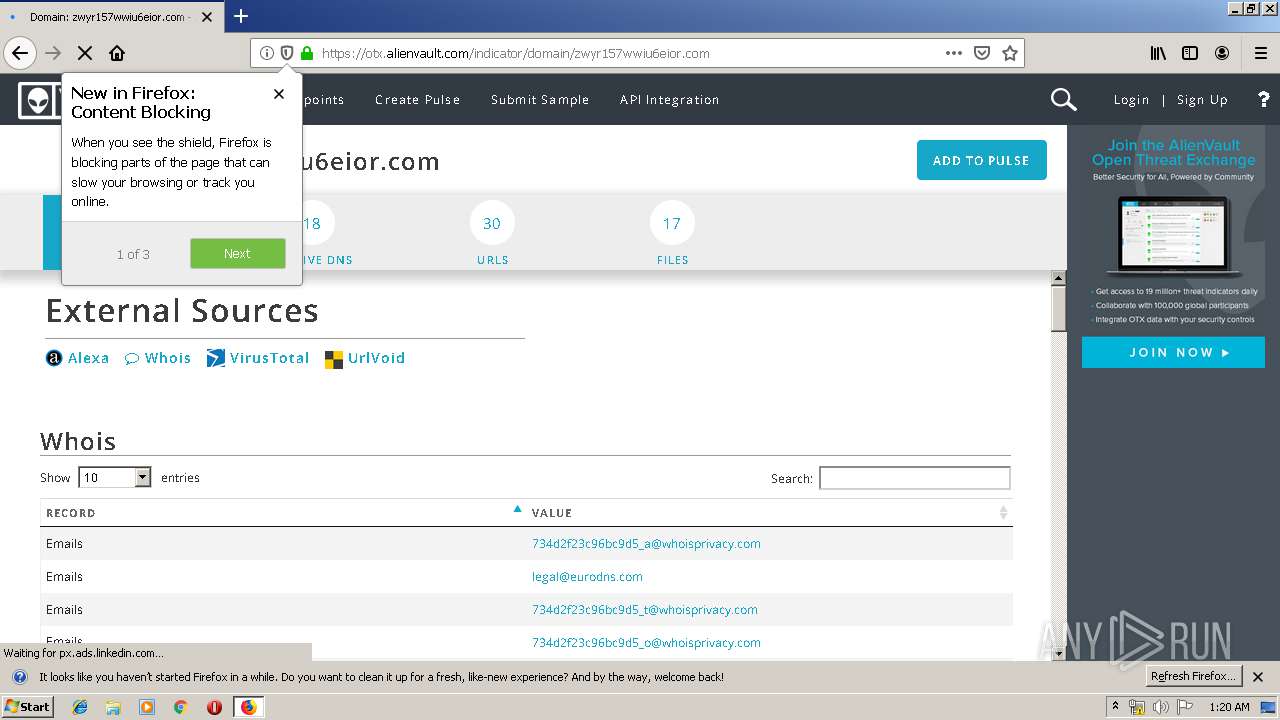Click the page scrollbar up arrow
The width and height of the screenshot is (1280, 720).
pos(1059,278)
